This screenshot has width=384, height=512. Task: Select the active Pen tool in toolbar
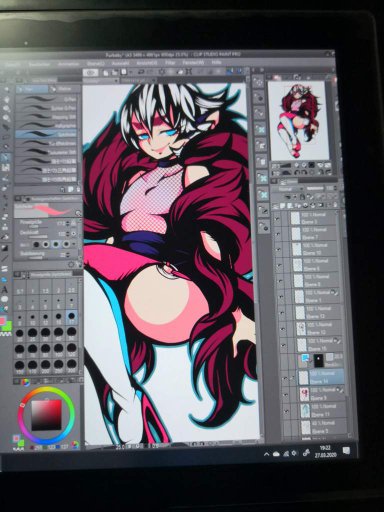(6, 157)
